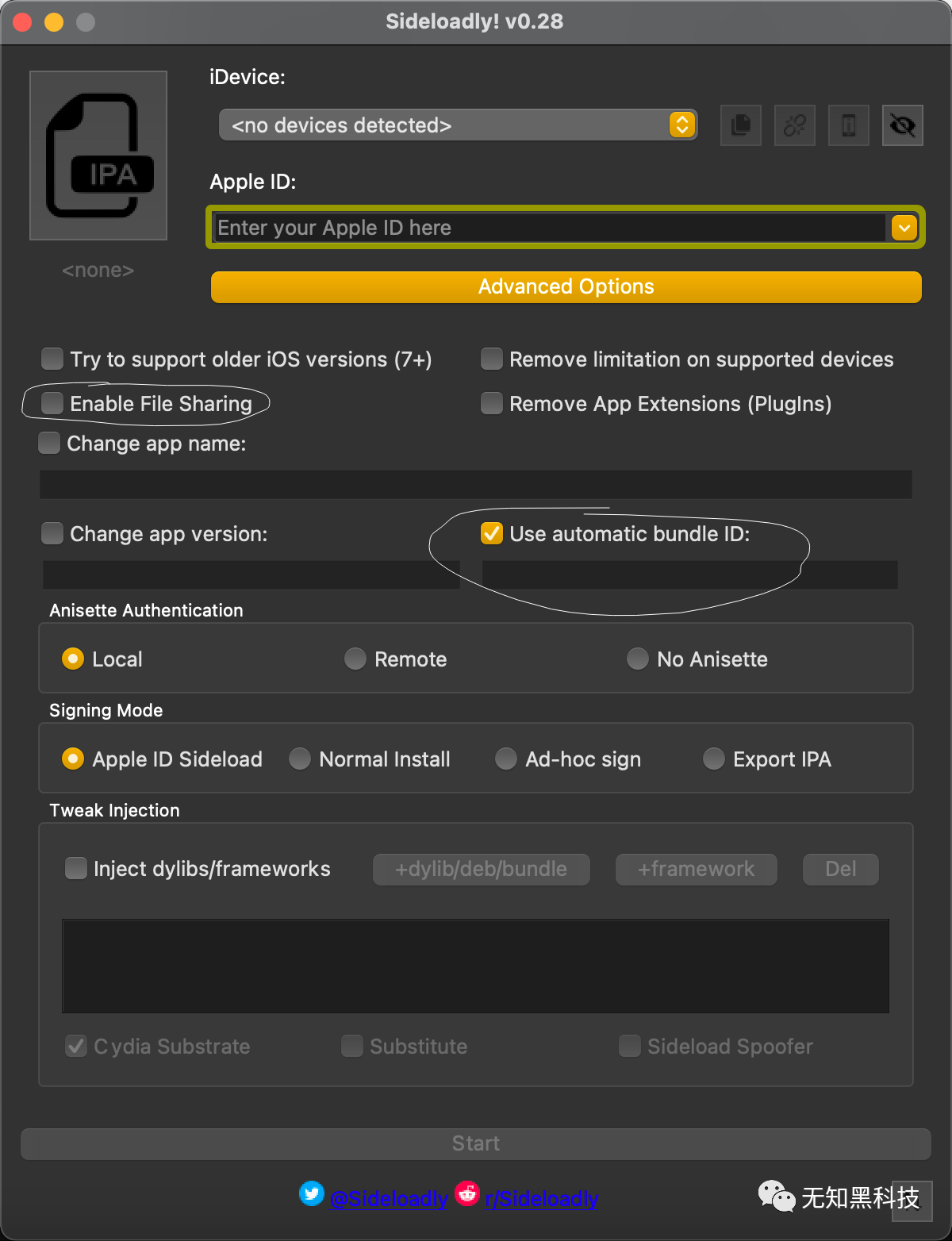Image resolution: width=952 pixels, height=1241 pixels.
Task: Open the @Sideloadly Twitter link
Action: click(389, 1199)
